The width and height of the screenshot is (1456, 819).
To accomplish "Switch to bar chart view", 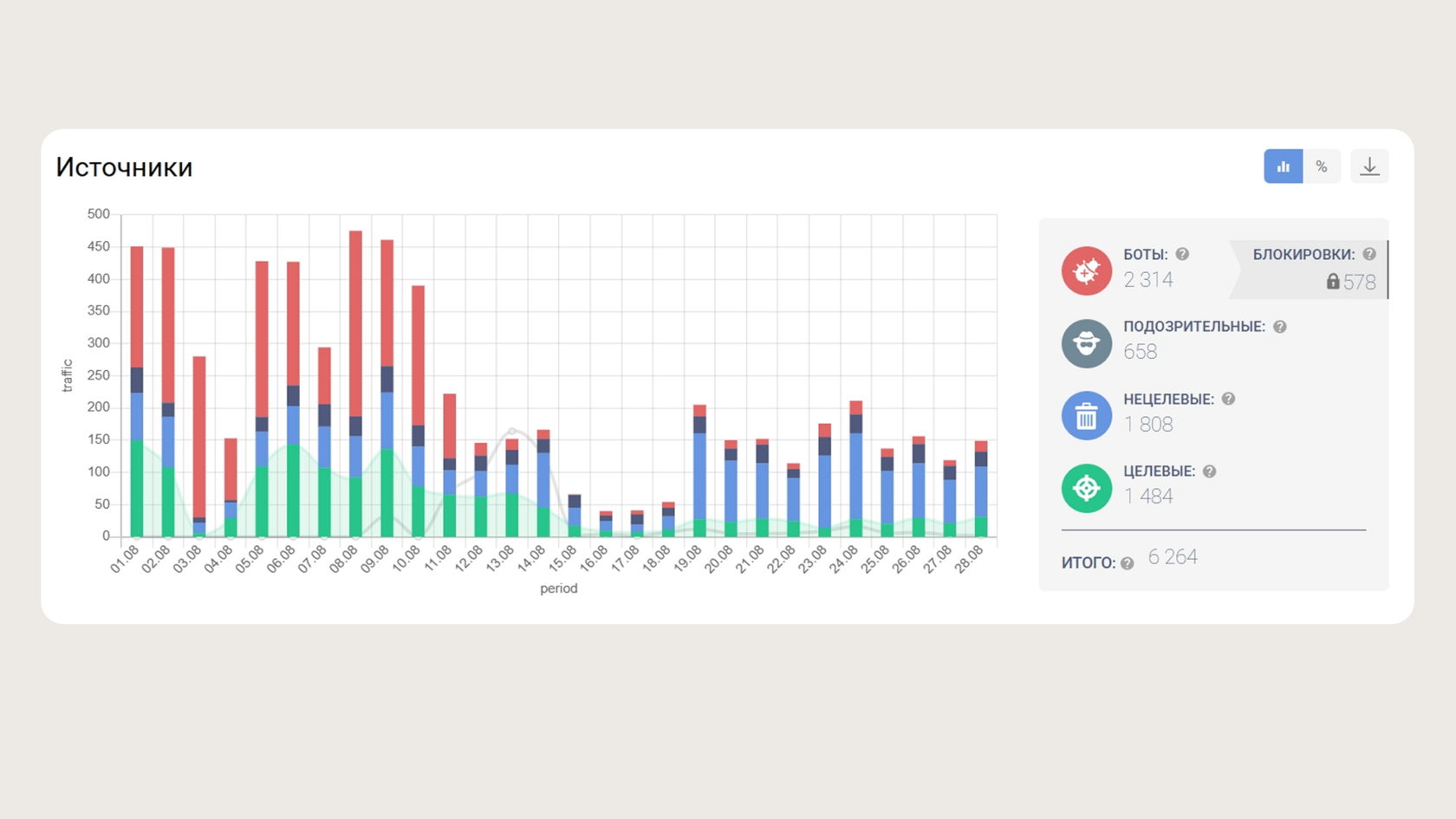I will 1283,166.
